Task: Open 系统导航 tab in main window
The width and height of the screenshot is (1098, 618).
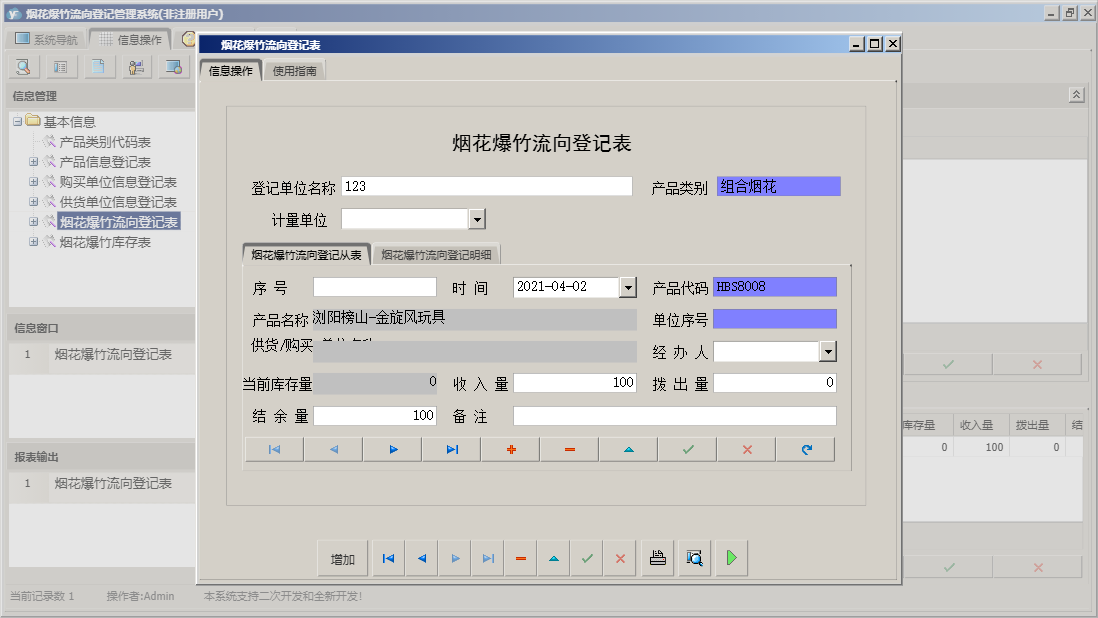Action: pyautogui.click(x=47, y=39)
